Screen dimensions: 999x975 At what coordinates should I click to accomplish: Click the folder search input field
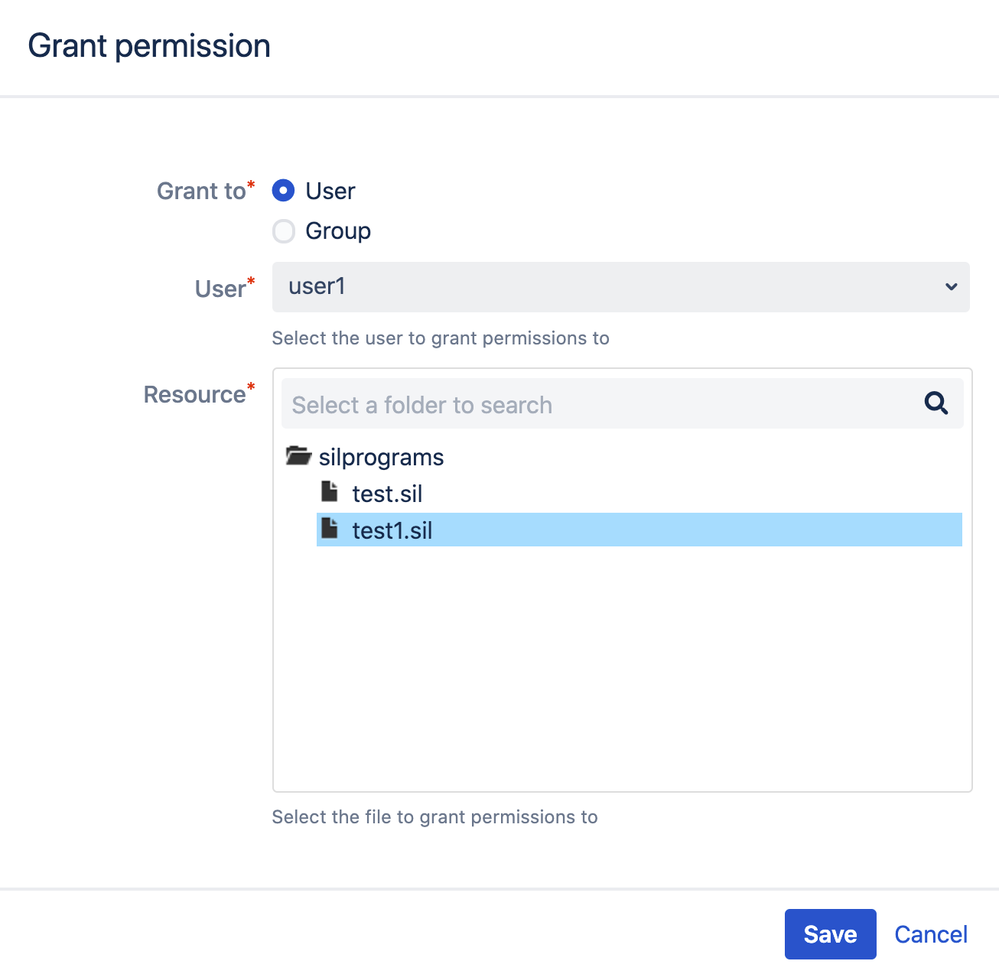(x=622, y=404)
